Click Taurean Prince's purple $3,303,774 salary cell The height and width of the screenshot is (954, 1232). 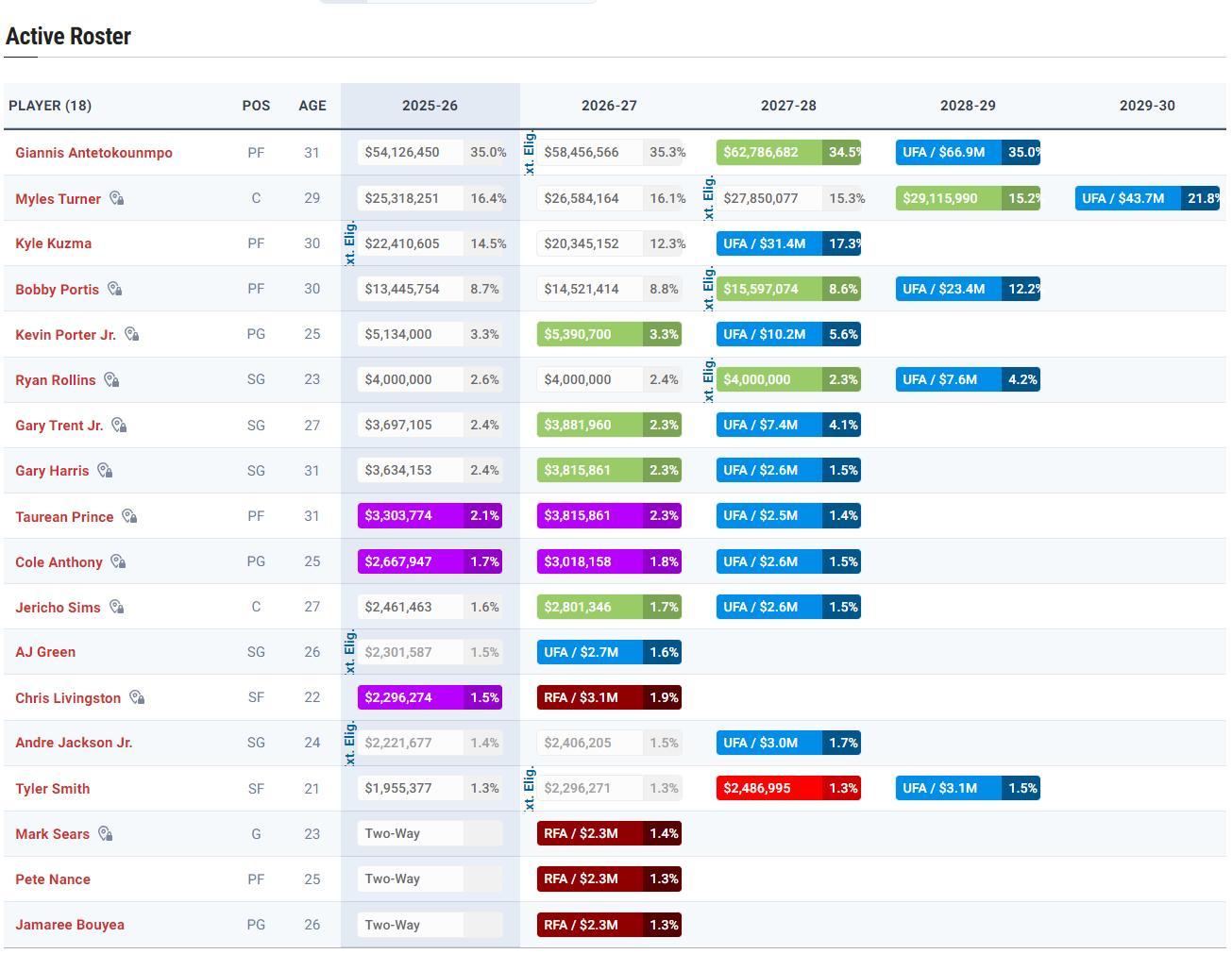(411, 516)
